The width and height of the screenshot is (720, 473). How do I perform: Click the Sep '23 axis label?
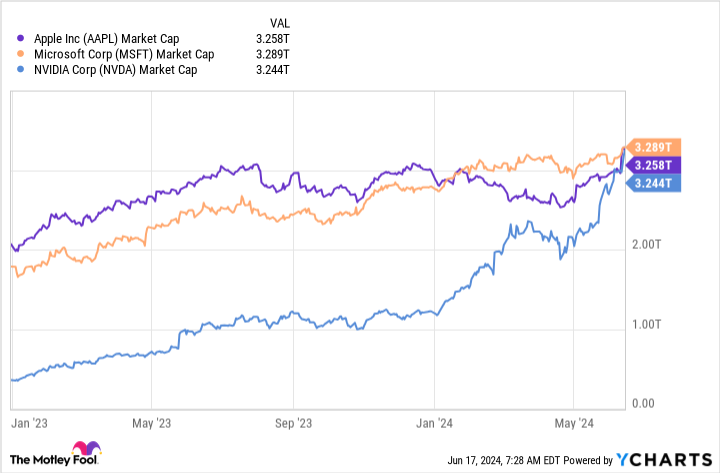click(295, 422)
